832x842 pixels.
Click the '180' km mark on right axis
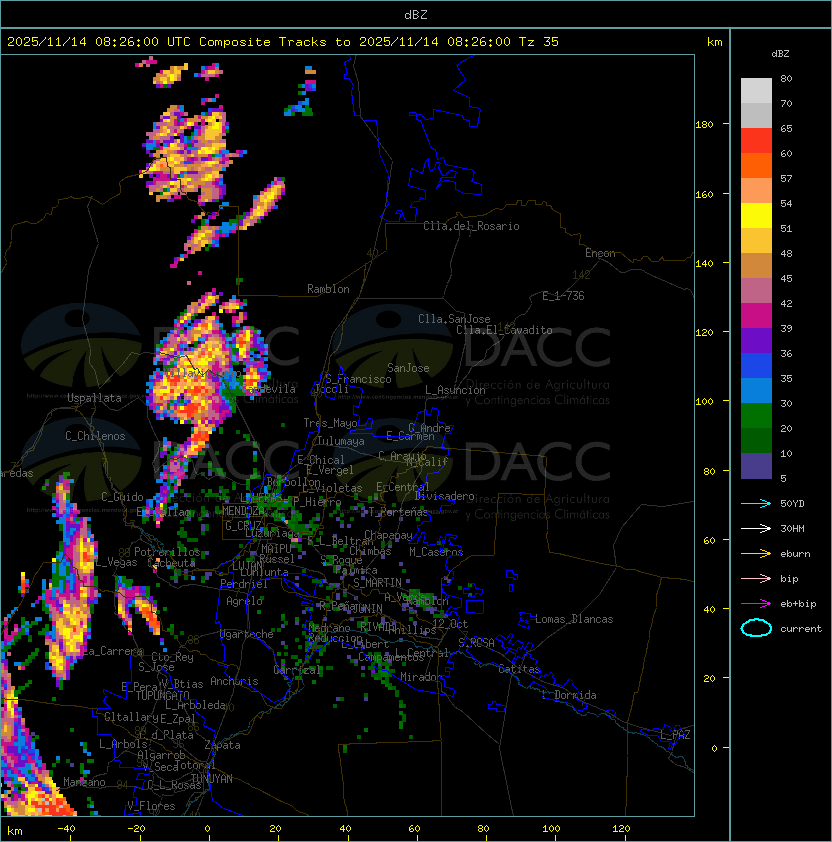(704, 125)
